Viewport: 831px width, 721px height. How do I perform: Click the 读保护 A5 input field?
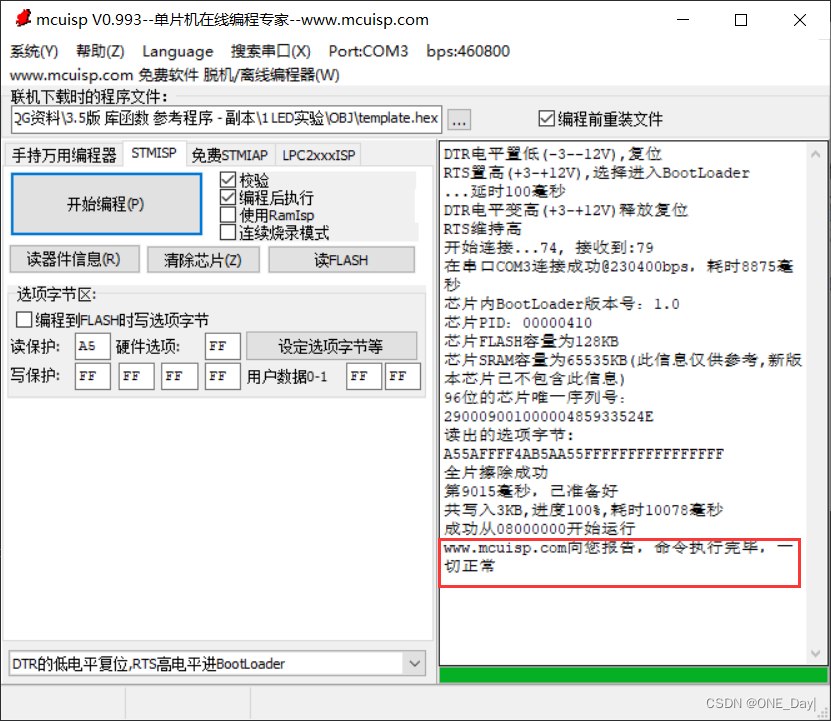tap(92, 346)
